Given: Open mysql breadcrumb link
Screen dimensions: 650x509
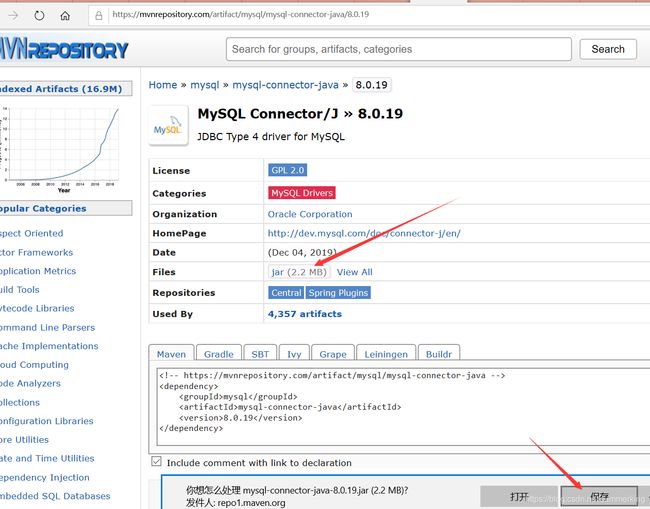Looking at the screenshot, I should (204, 85).
